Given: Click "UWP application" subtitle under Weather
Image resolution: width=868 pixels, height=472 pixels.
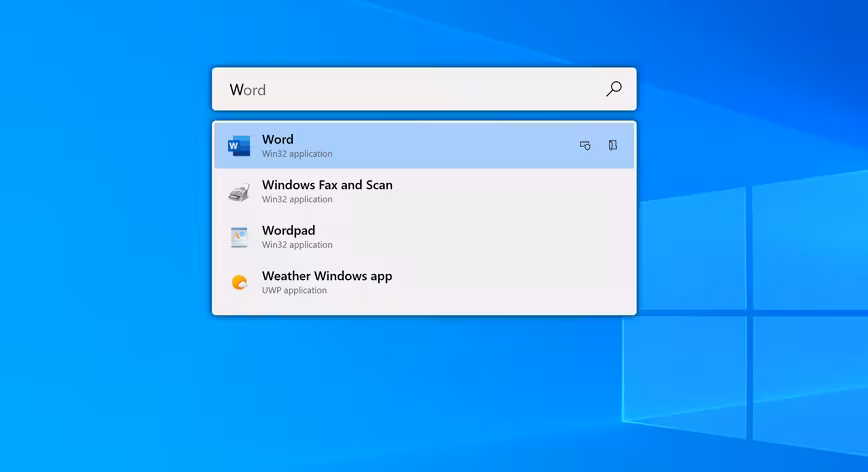Looking at the screenshot, I should coord(294,291).
